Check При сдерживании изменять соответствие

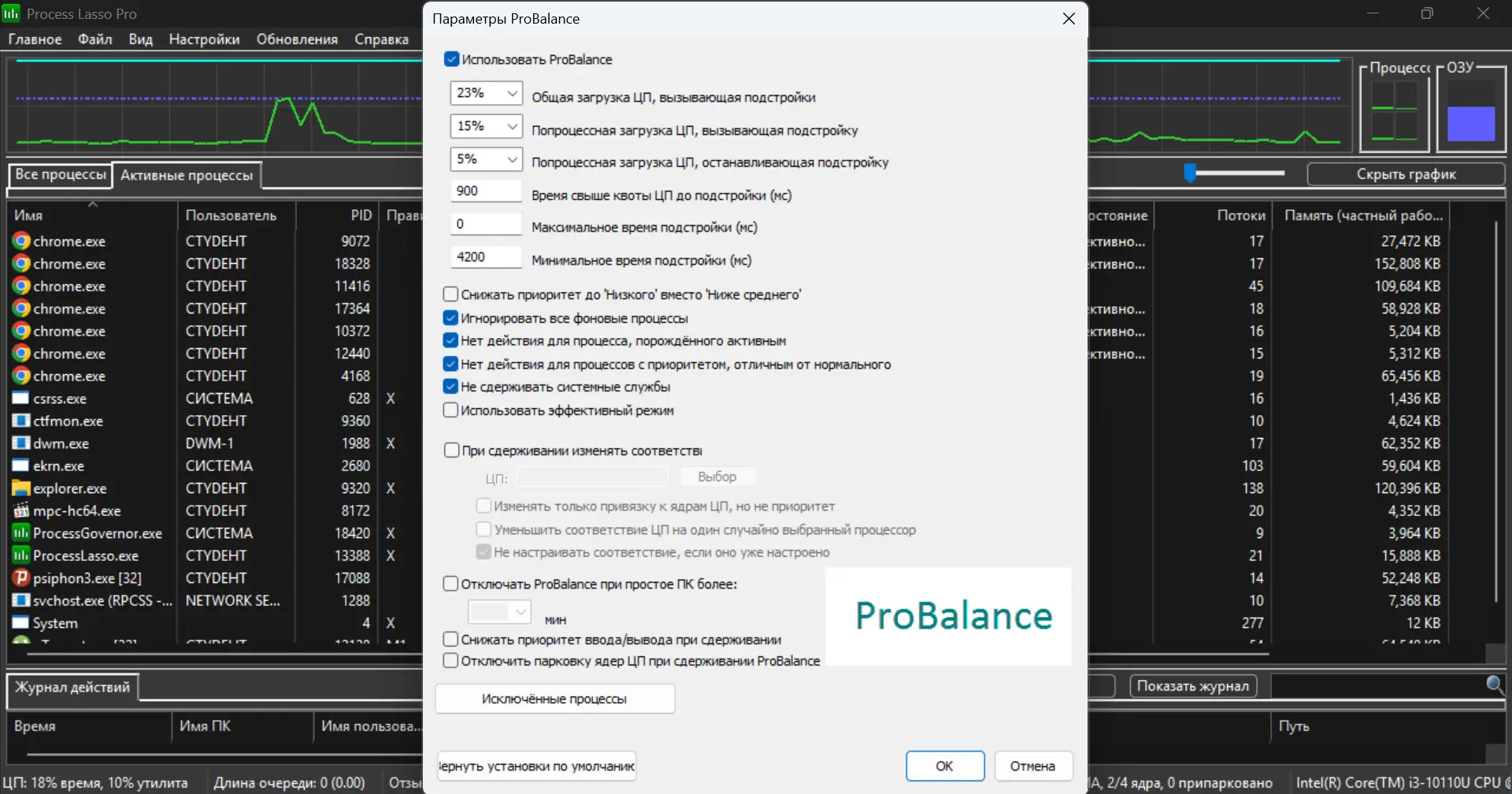tap(451, 451)
